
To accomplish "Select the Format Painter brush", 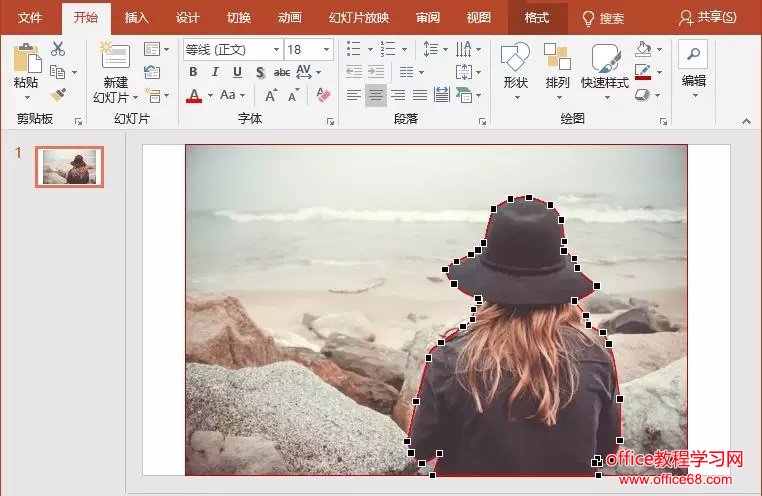I will (x=58, y=95).
